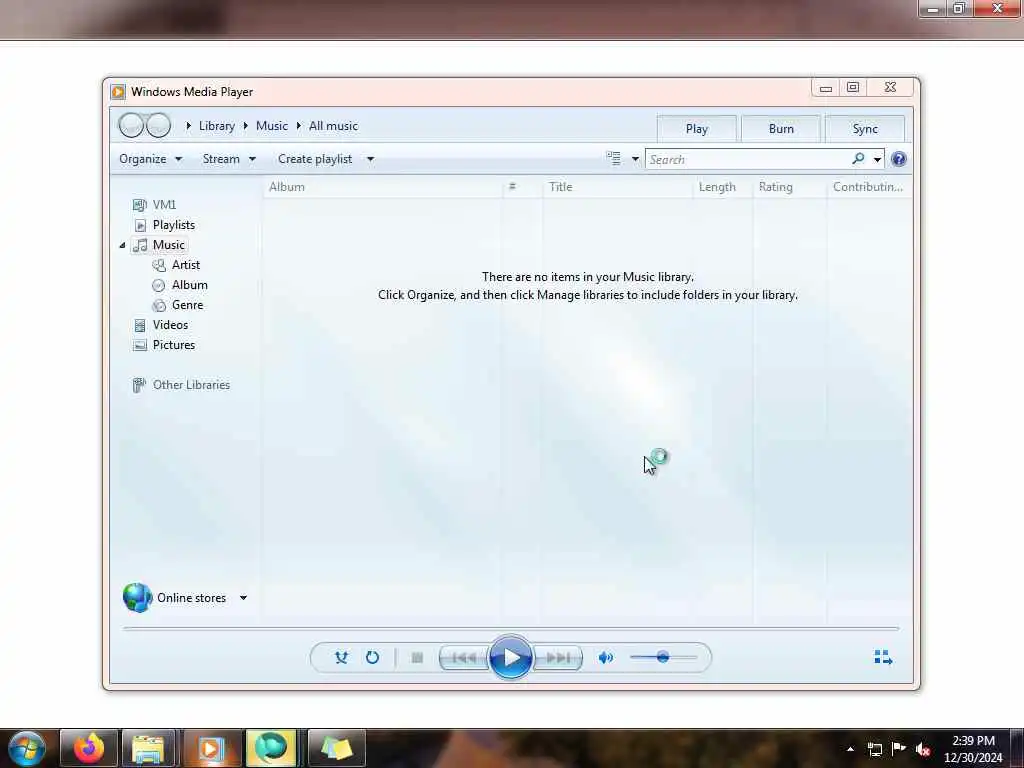Launch Firefox from taskbar

(x=89, y=748)
